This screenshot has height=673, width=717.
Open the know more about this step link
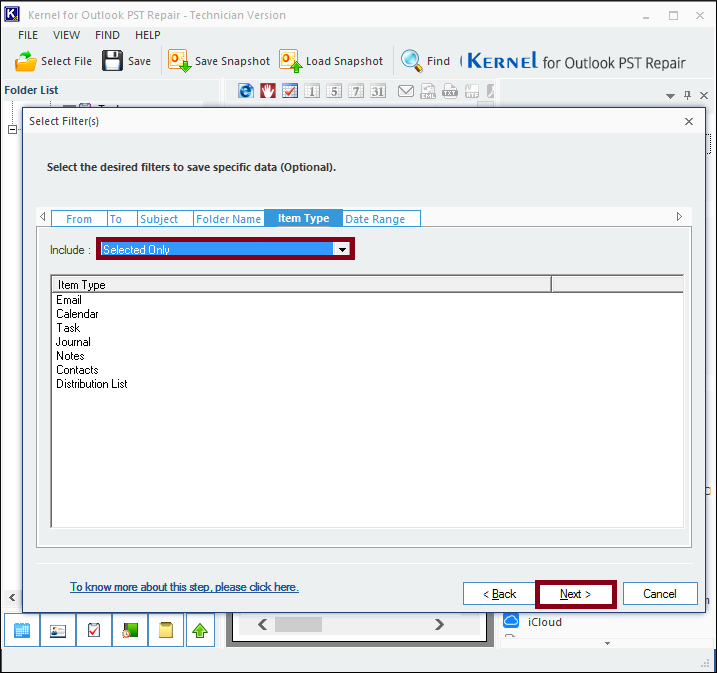tap(184, 587)
